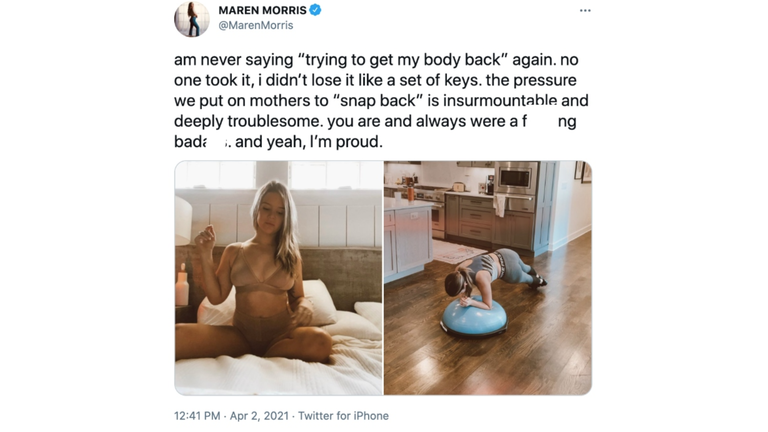Open Maren Morris profile avatar
Screen dimensions: 768x432
click(x=192, y=19)
